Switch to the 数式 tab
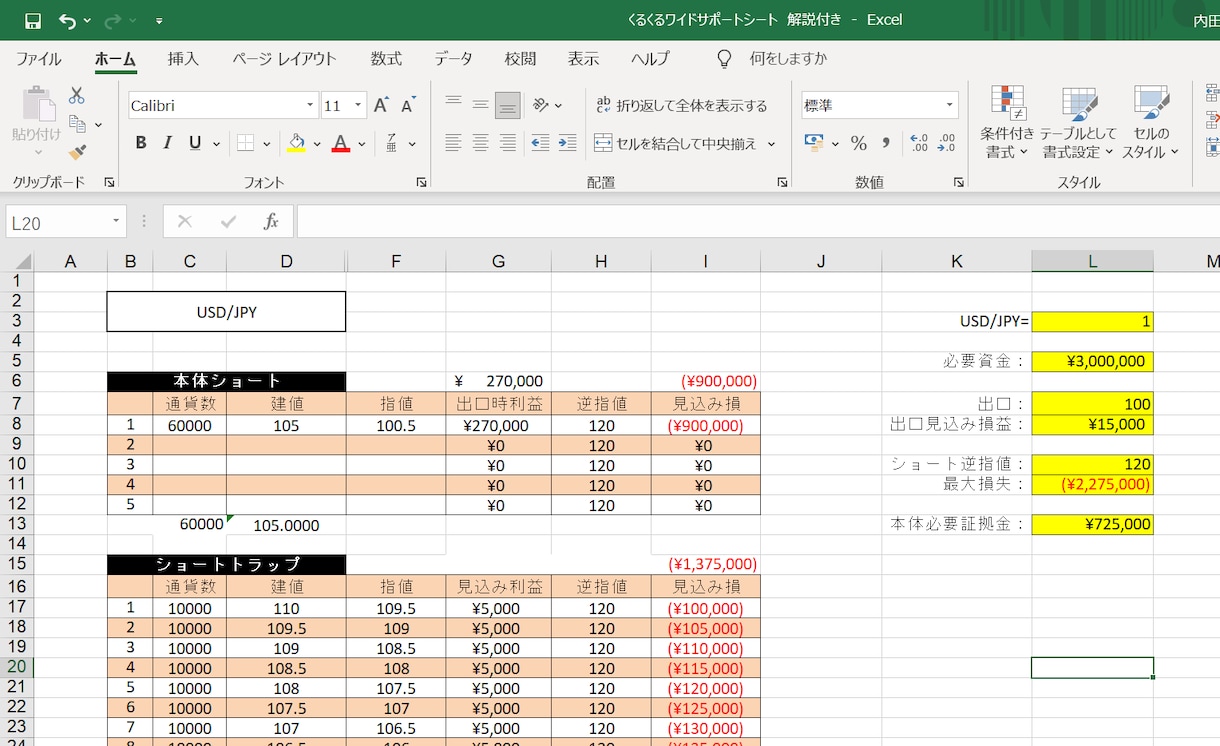 (x=386, y=59)
